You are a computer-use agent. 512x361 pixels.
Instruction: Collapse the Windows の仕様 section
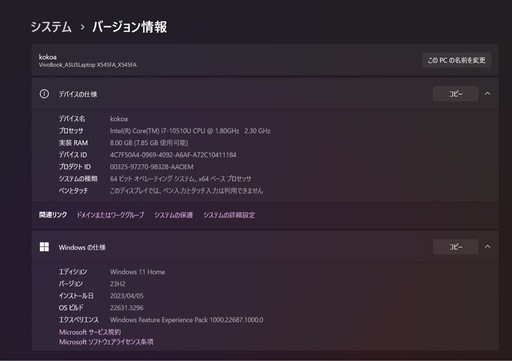pyautogui.click(x=487, y=247)
